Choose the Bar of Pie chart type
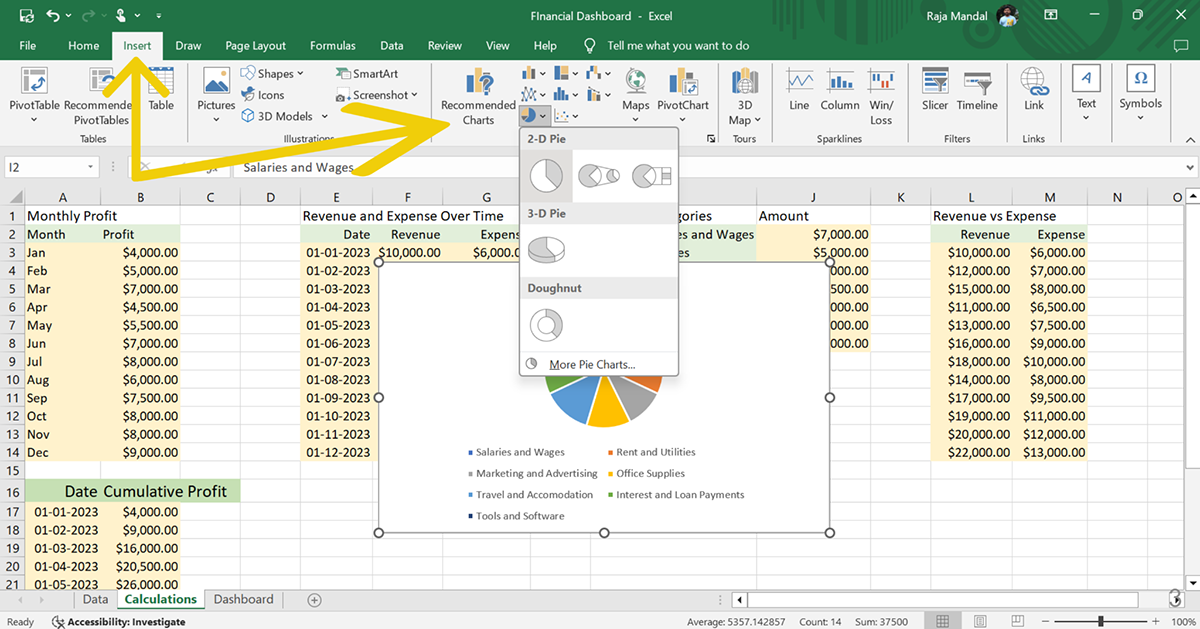Image resolution: width=1200 pixels, height=629 pixels. click(x=652, y=176)
